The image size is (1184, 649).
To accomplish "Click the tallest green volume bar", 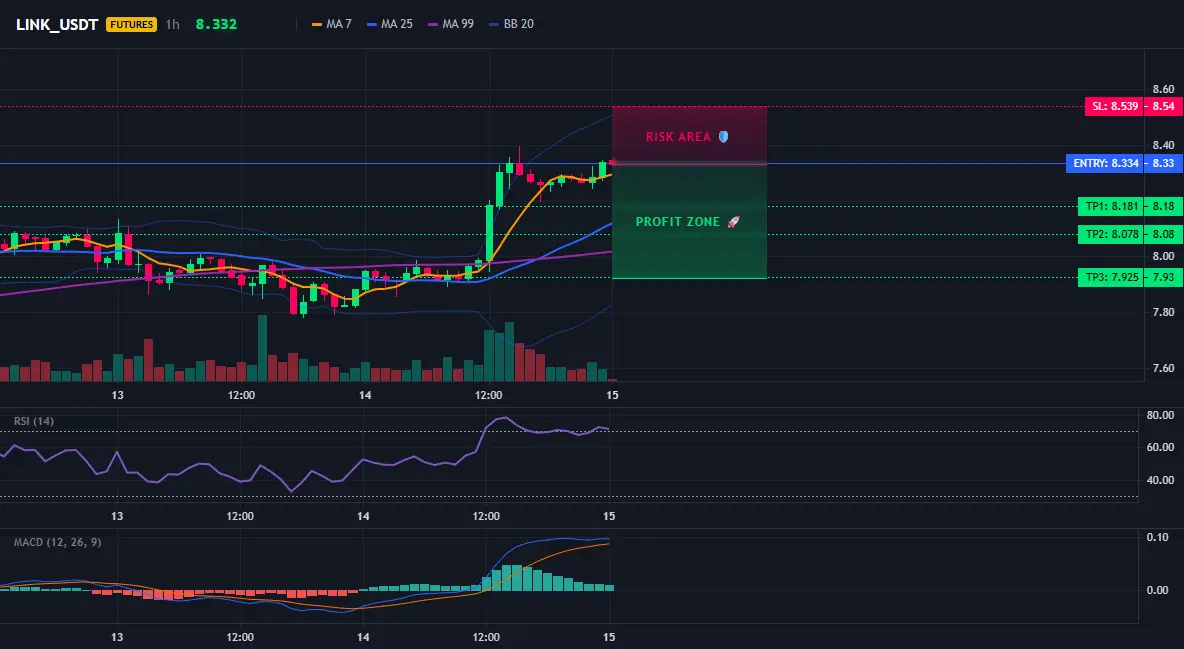I will coord(262,348).
